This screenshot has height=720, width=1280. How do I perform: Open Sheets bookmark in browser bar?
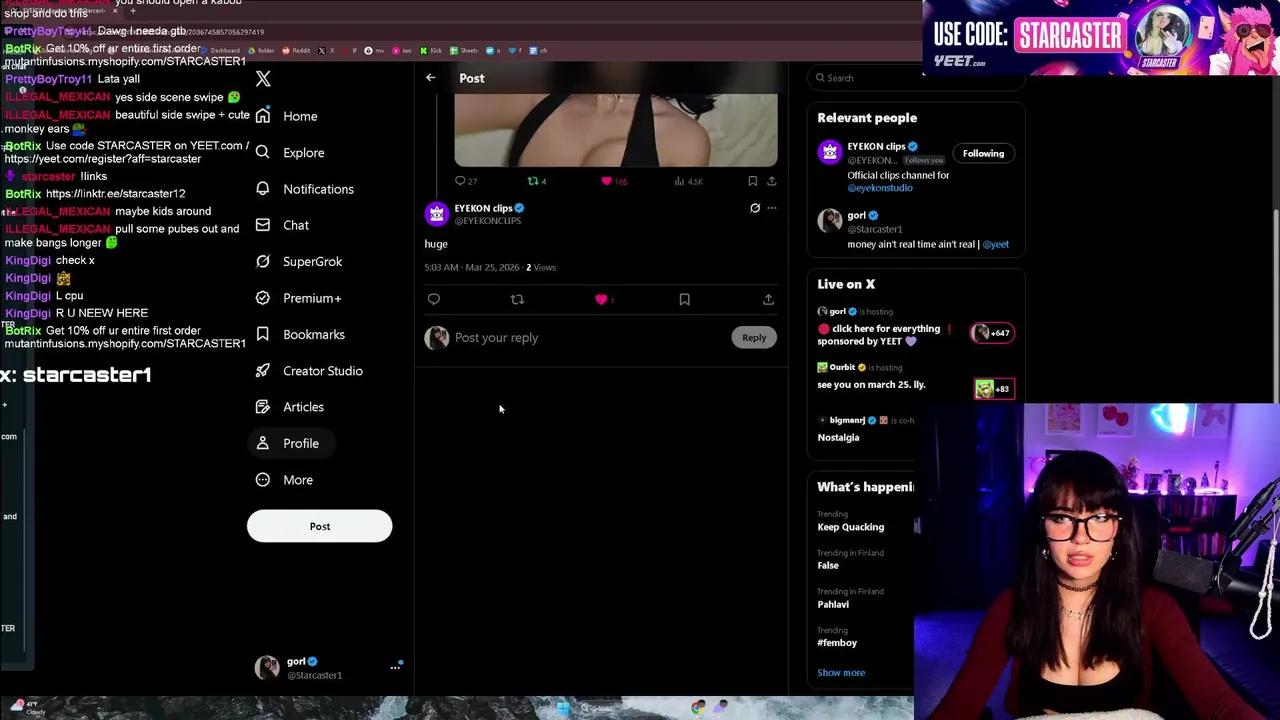465,50
